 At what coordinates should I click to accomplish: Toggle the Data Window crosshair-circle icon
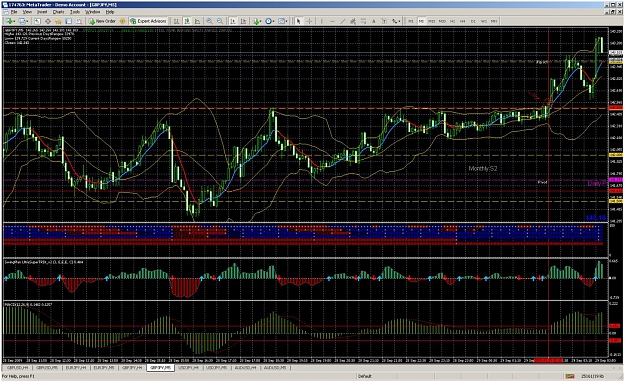tap(48, 21)
